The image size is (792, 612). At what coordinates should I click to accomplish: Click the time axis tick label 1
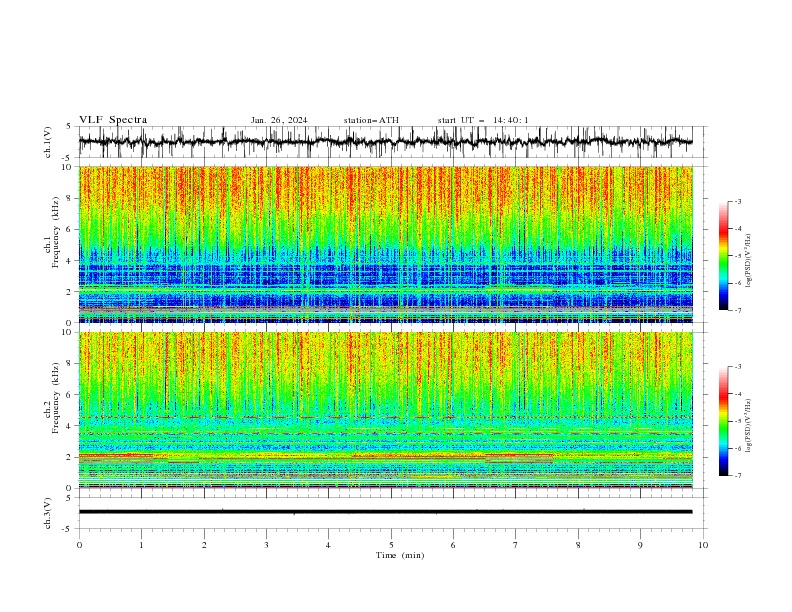(x=141, y=545)
